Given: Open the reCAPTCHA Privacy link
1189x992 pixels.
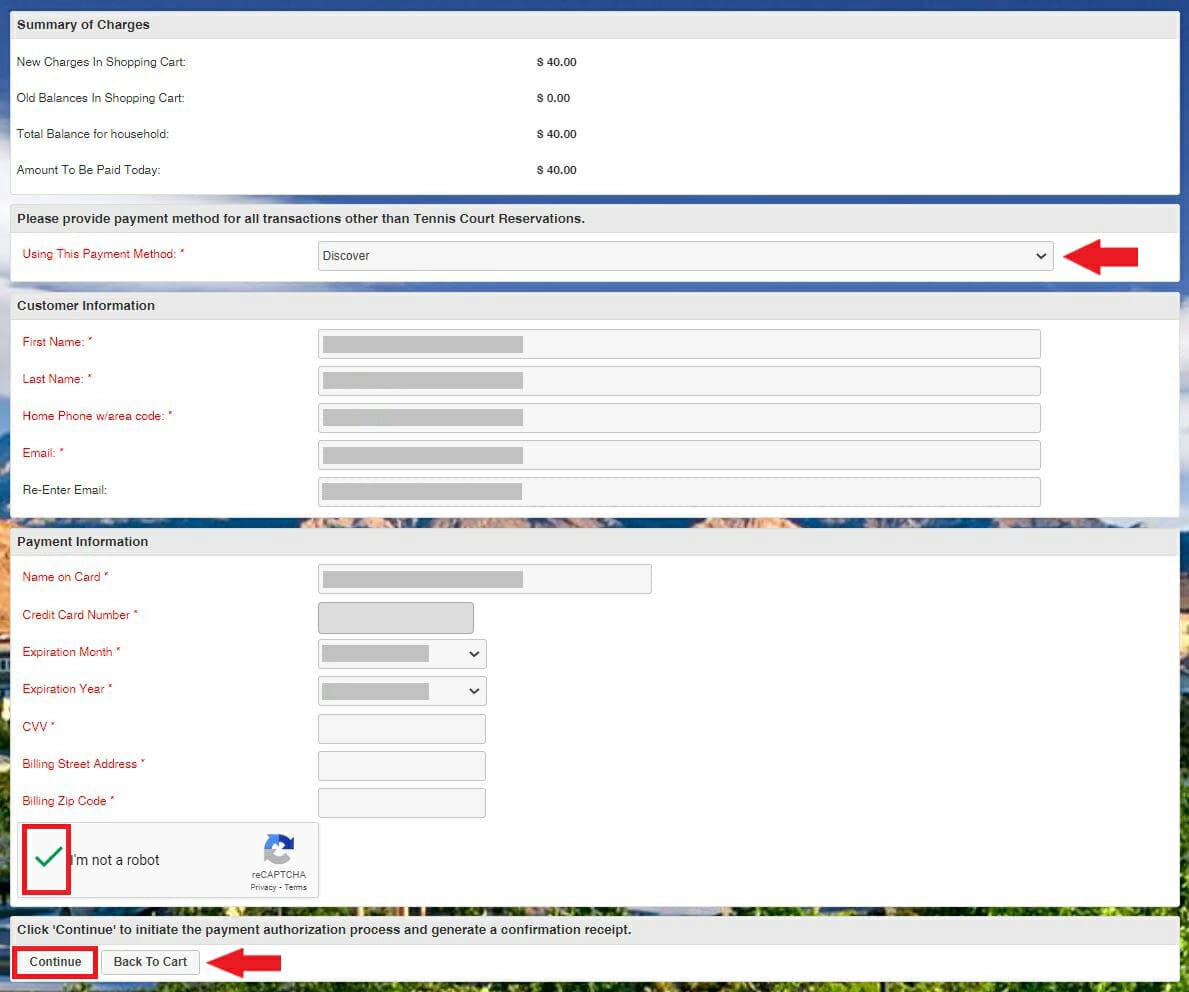Looking at the screenshot, I should (263, 888).
